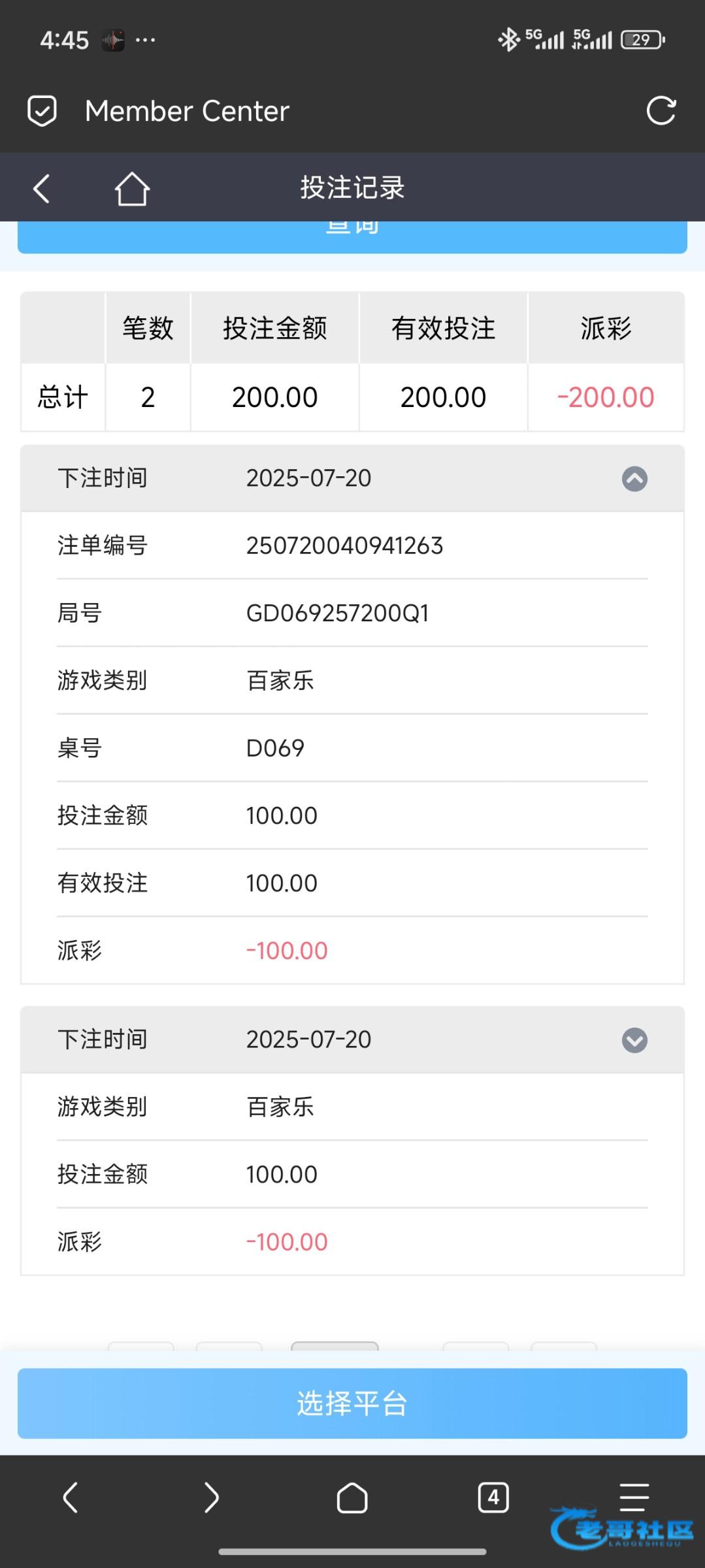Open the browser home button in the bottom bar
705x1568 pixels.
(352, 1497)
